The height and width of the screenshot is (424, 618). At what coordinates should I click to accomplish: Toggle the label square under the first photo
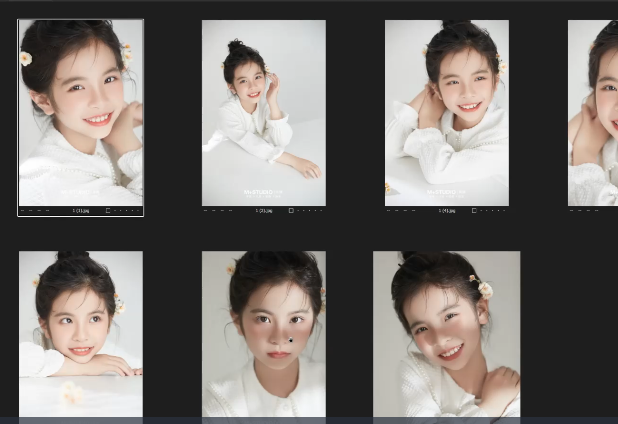[x=107, y=211]
